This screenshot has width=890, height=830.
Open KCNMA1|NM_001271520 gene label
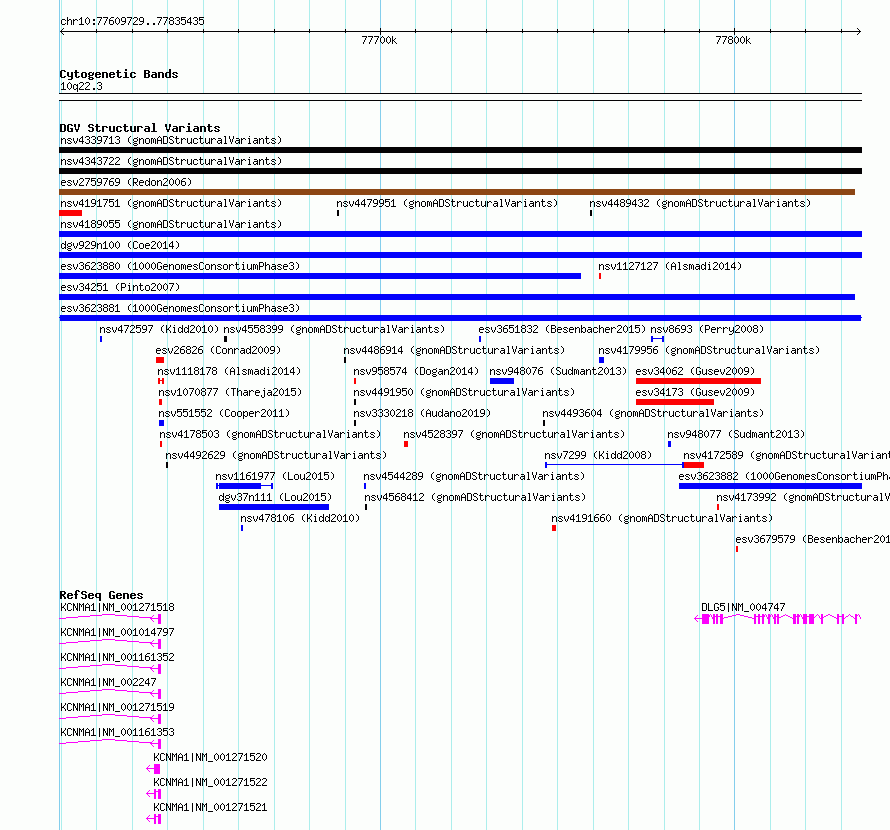click(x=210, y=757)
